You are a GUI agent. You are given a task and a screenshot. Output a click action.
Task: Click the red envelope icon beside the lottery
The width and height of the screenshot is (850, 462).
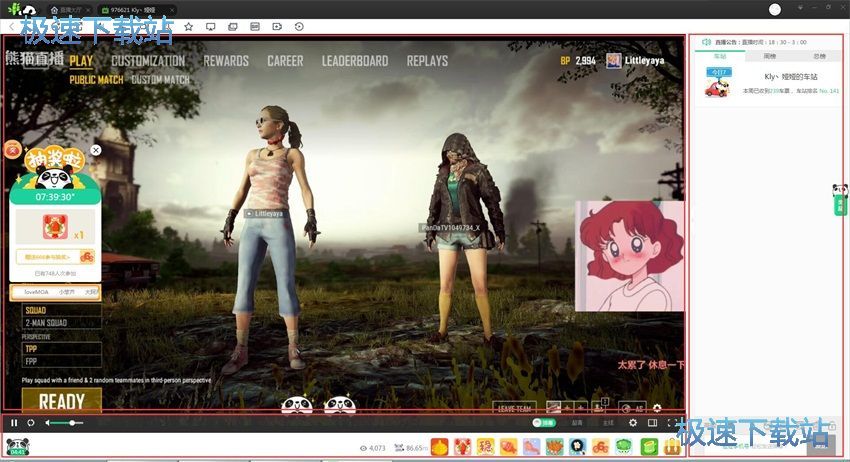point(12,149)
